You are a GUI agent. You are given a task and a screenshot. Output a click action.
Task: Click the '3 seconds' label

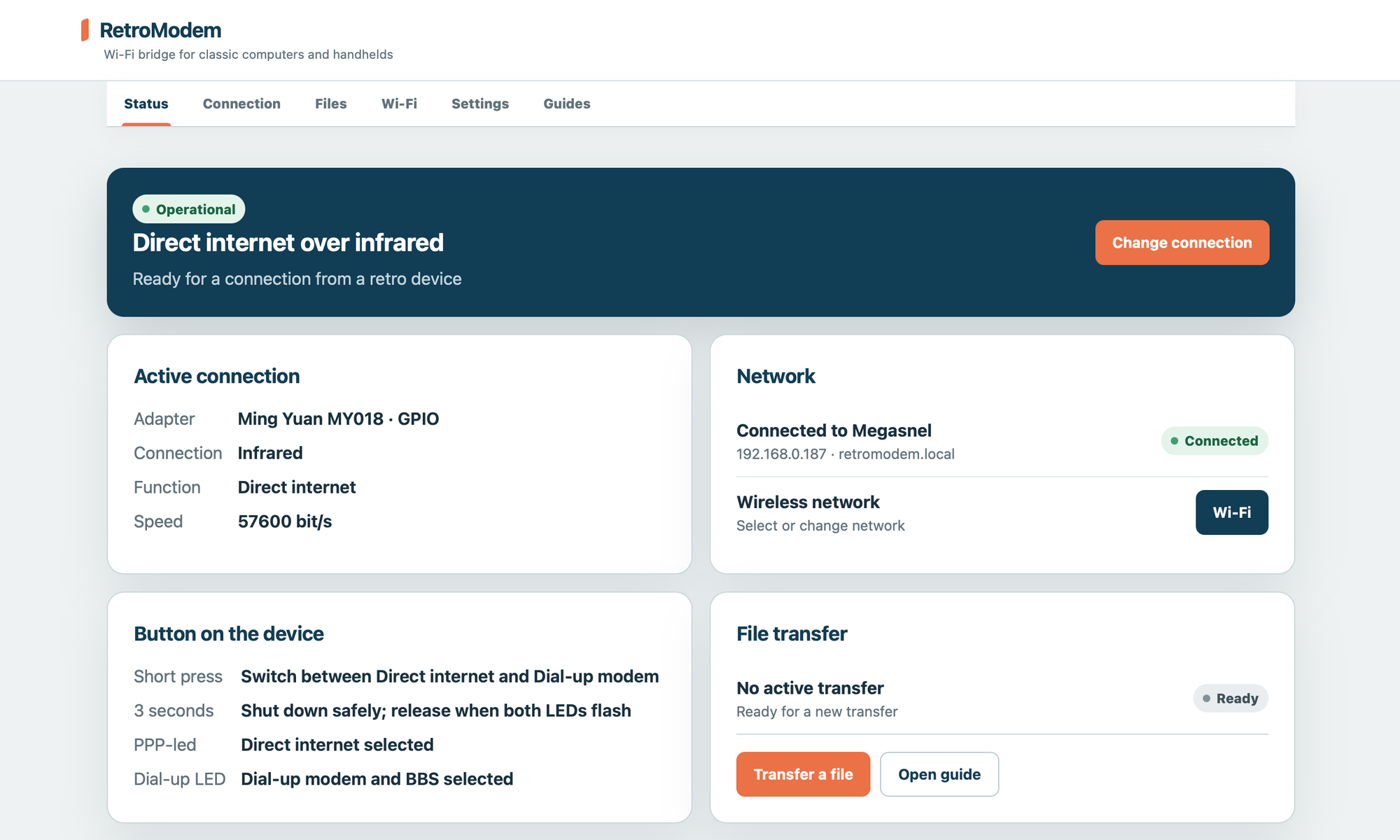click(174, 710)
